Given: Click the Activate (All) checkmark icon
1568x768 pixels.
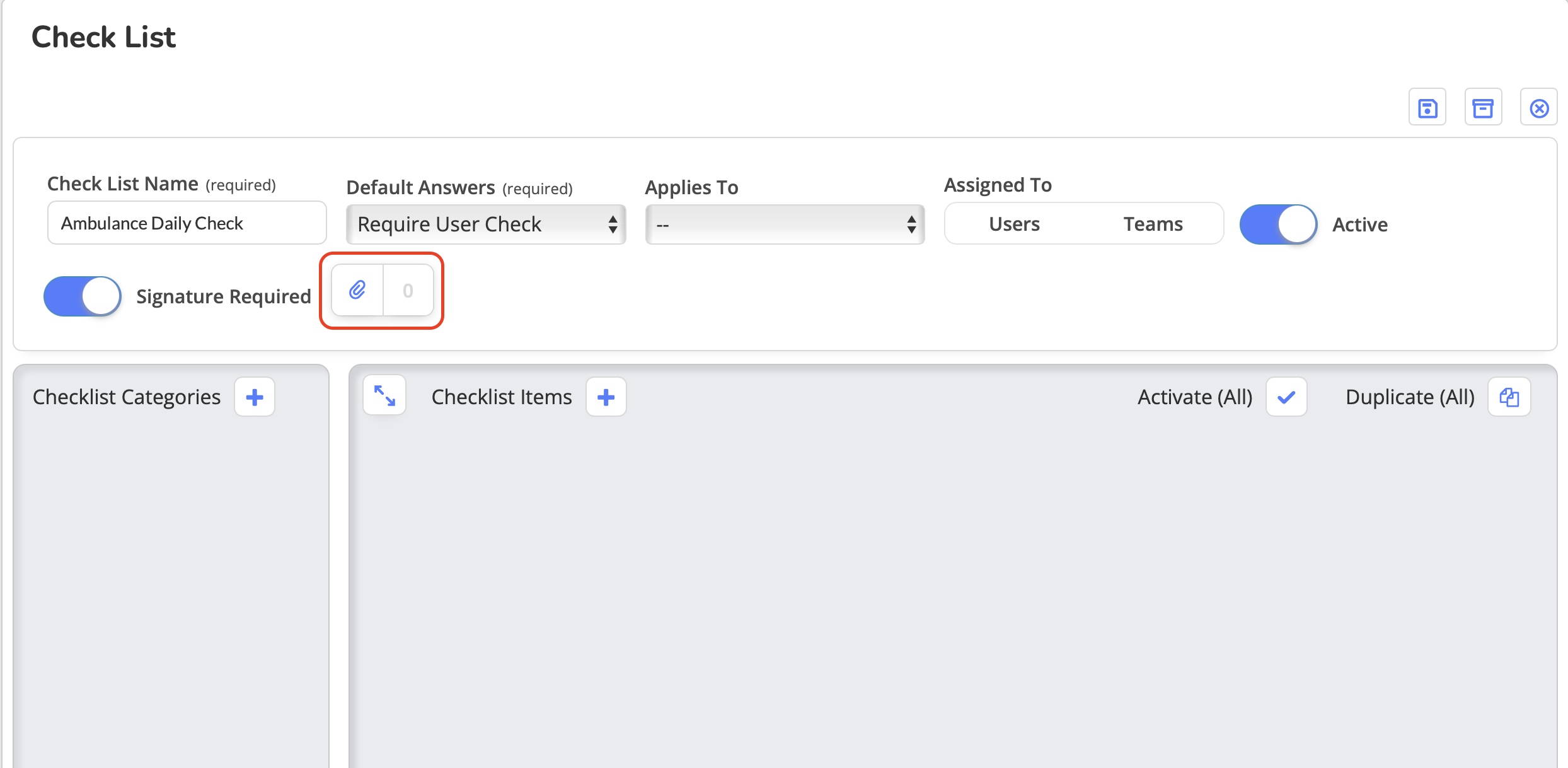Looking at the screenshot, I should (x=1286, y=397).
